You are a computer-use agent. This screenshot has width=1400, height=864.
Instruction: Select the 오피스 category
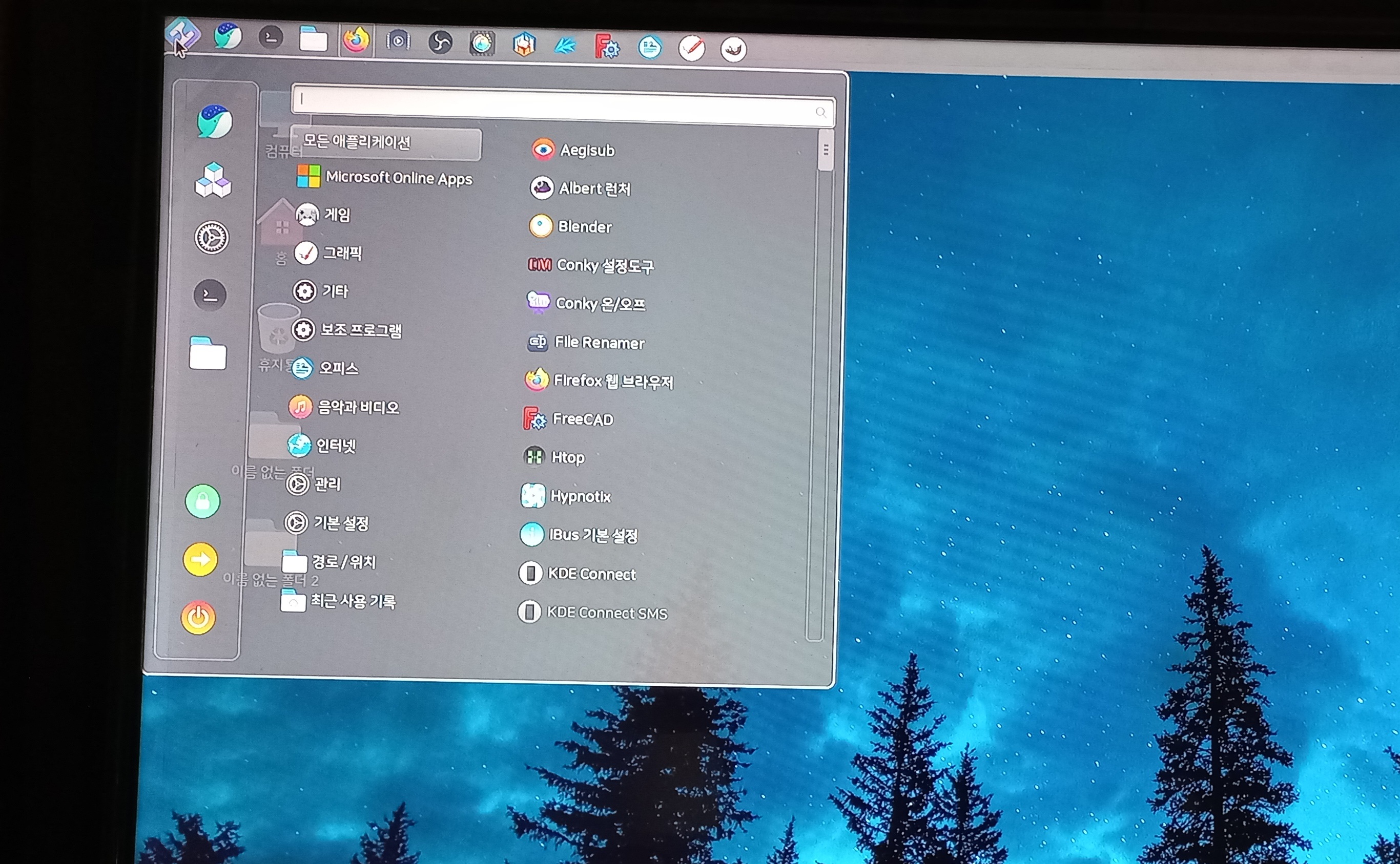point(325,368)
